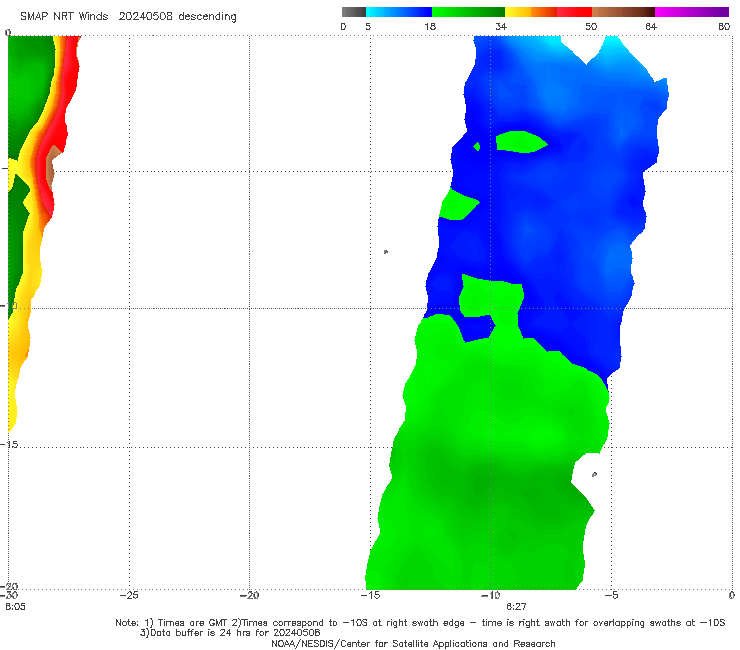The image size is (740, 650).
Task: Click the lens-shaped green patch inside the blue swath
Action: tap(521, 142)
